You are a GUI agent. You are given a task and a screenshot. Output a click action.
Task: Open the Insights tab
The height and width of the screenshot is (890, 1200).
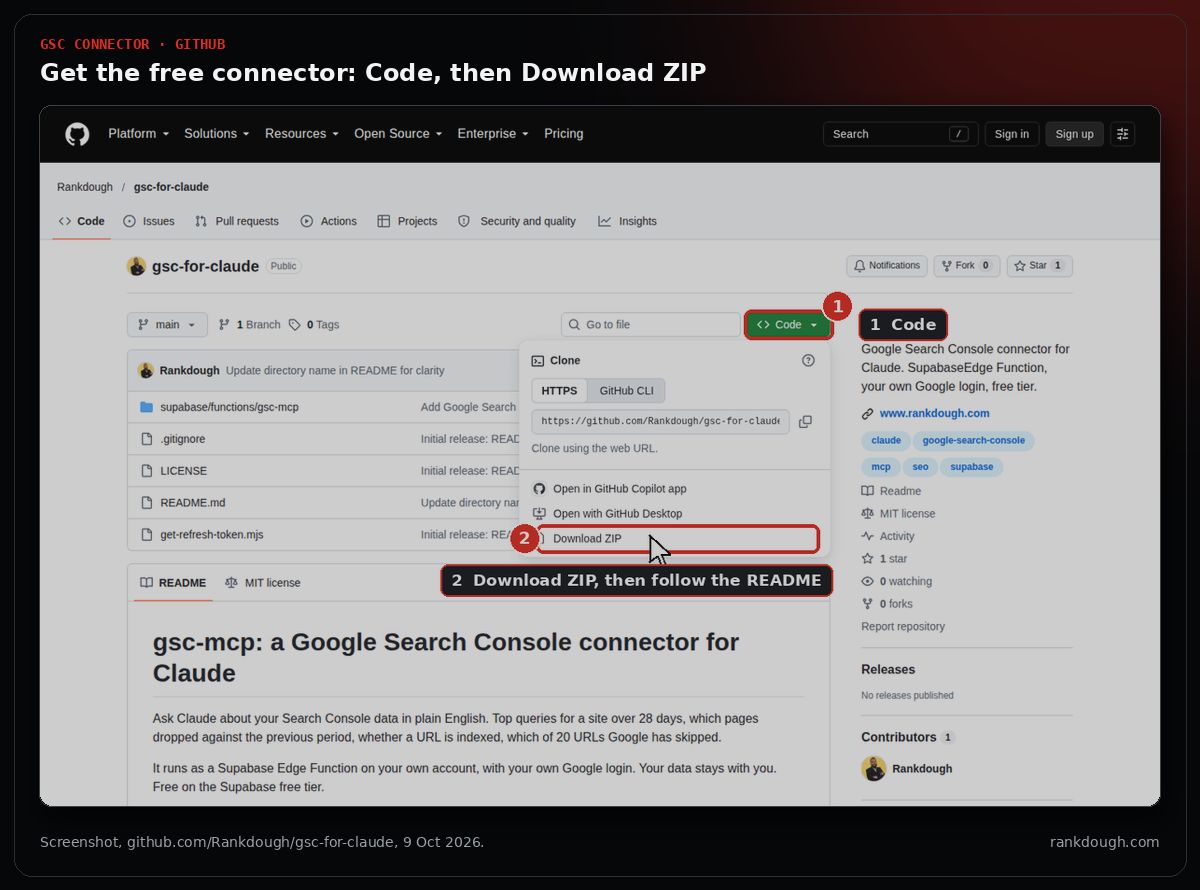pos(628,221)
